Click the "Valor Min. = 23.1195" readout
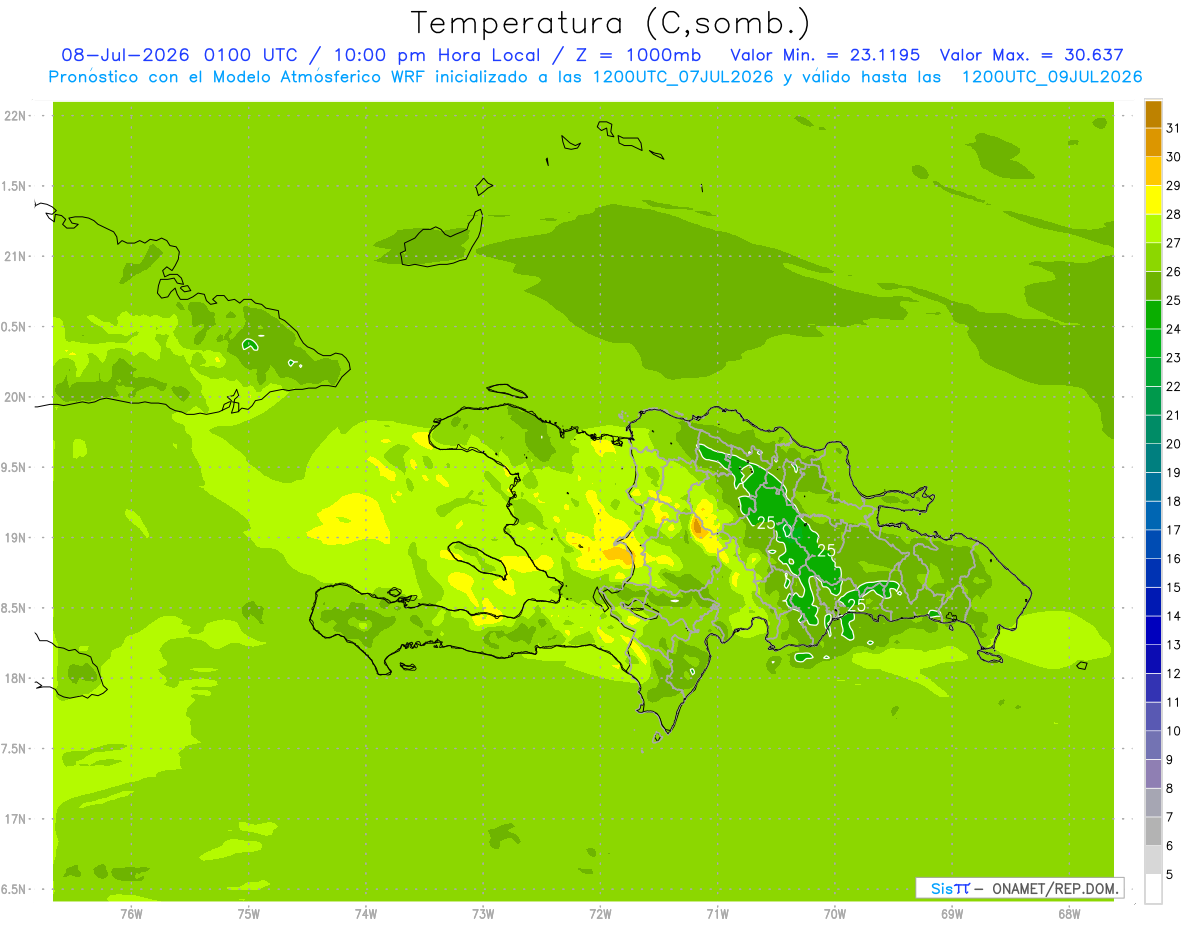The width and height of the screenshot is (1200, 927). click(825, 55)
